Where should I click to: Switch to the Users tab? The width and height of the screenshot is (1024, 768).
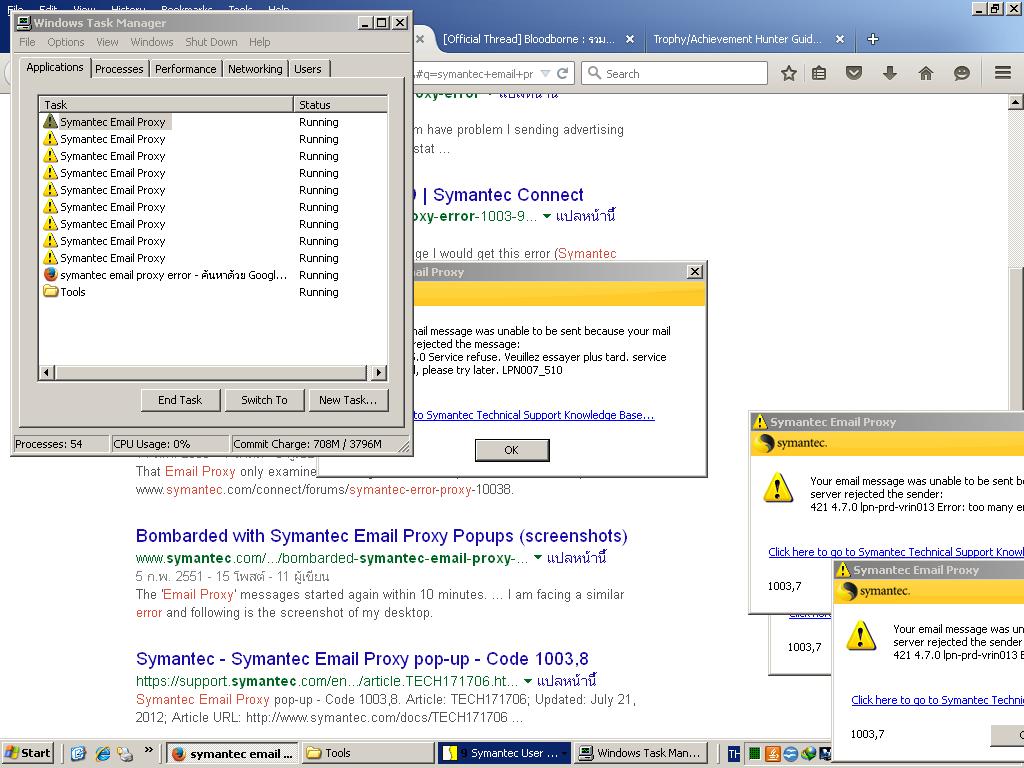308,69
